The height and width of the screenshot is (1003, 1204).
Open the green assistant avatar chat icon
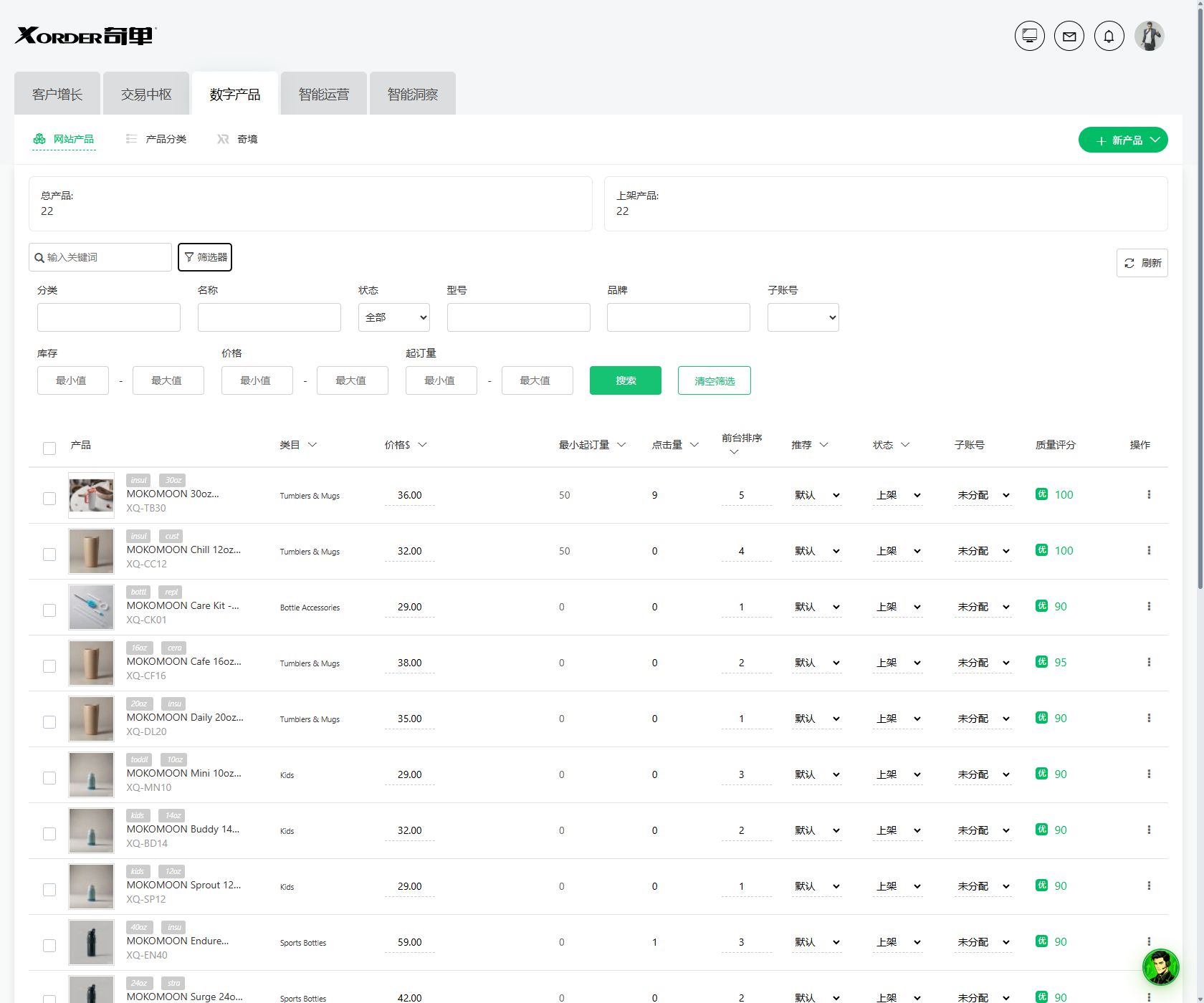pyautogui.click(x=1160, y=967)
